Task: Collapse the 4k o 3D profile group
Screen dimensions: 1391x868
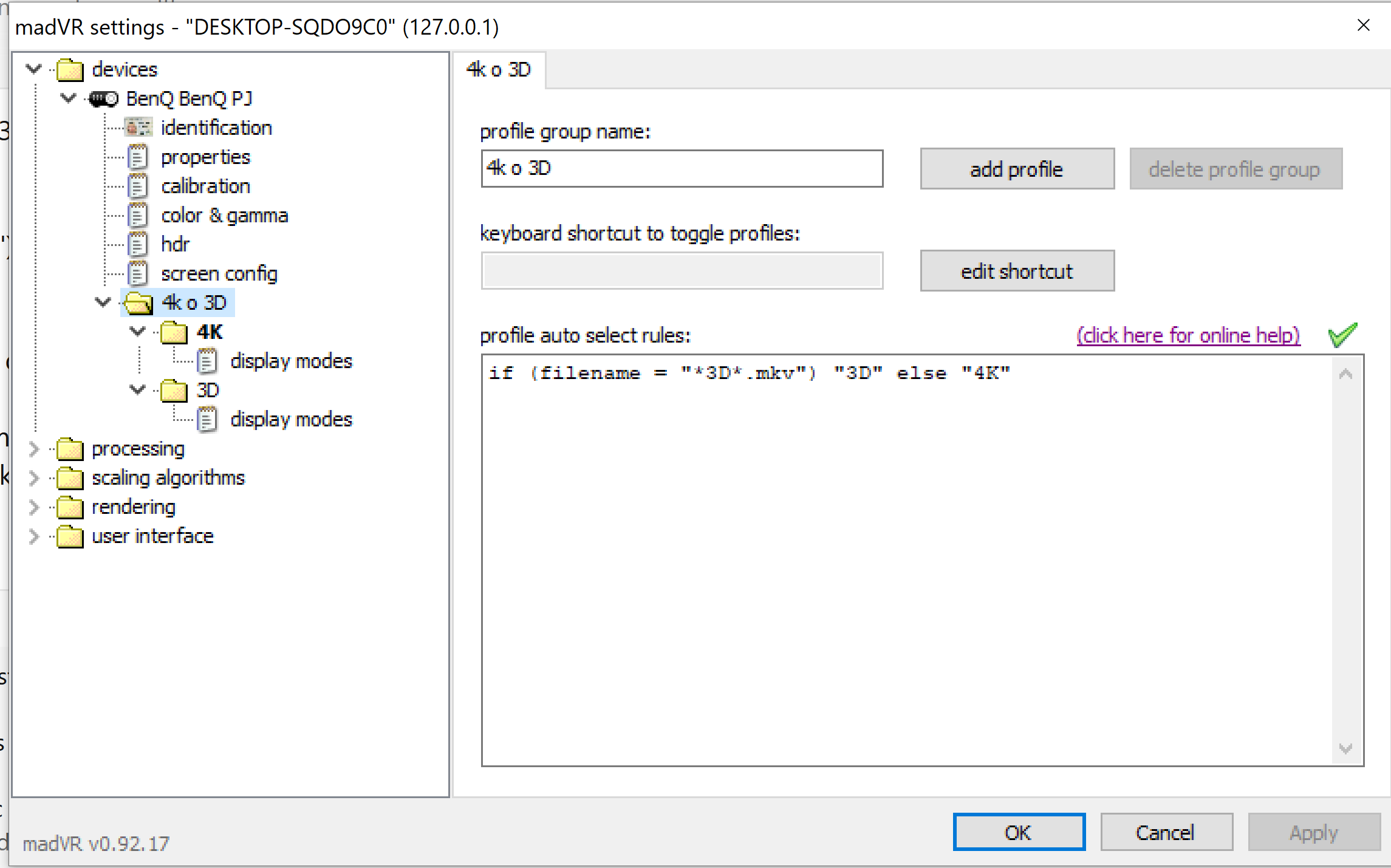Action: point(103,302)
